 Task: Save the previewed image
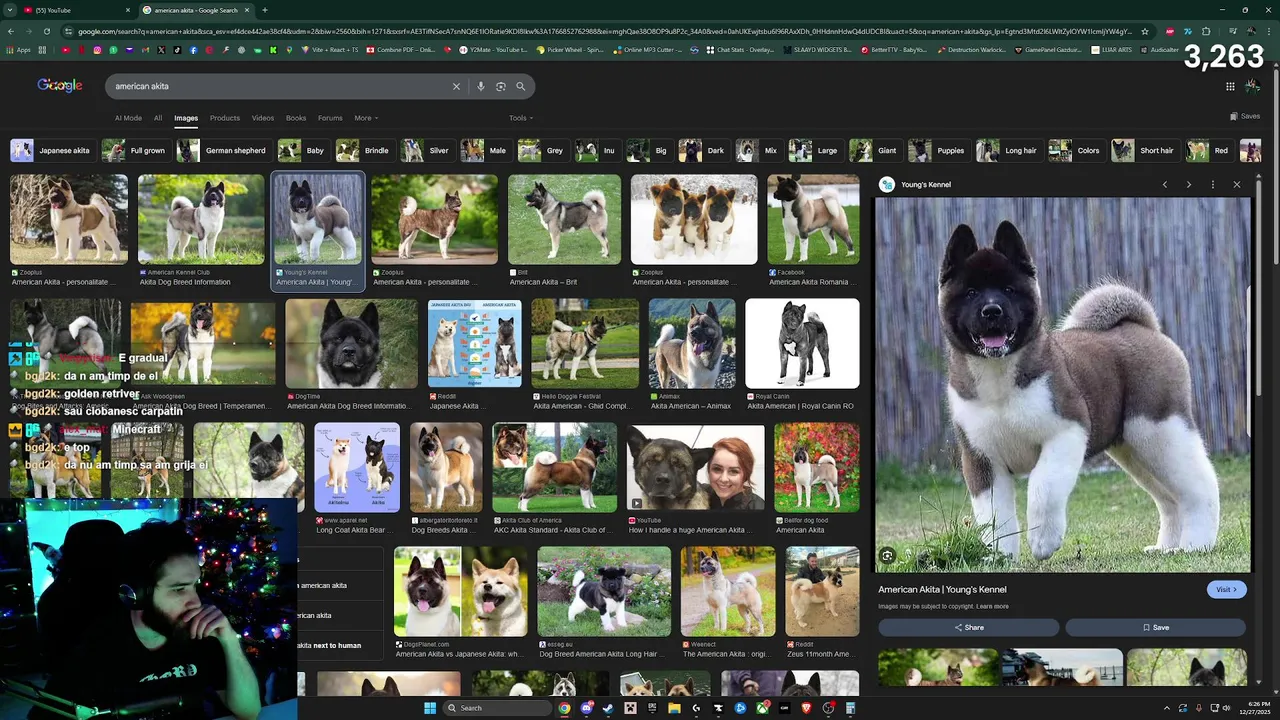1155,627
